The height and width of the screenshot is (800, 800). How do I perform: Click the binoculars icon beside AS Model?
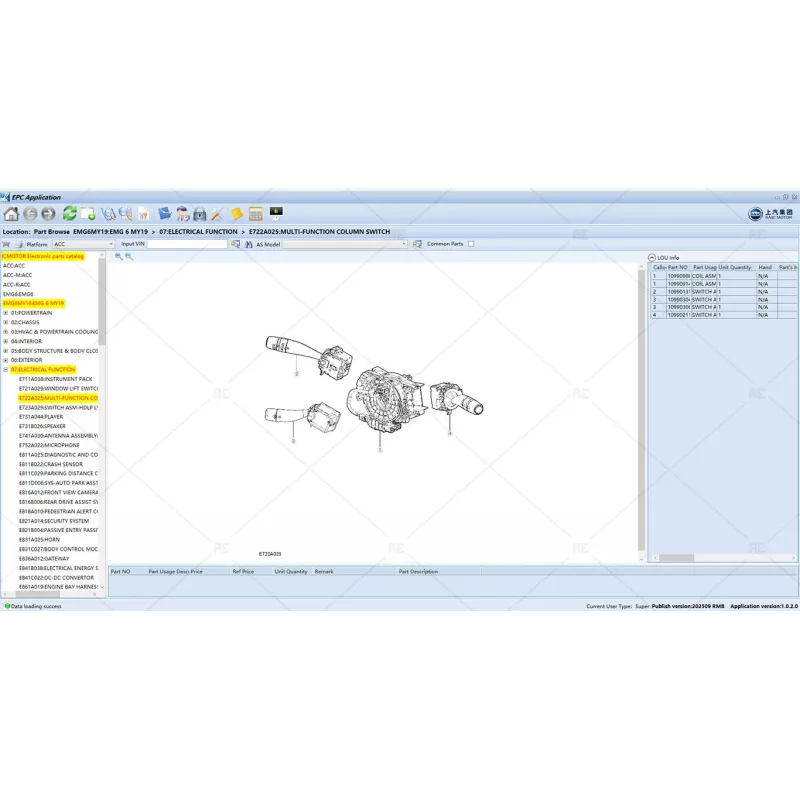247,244
